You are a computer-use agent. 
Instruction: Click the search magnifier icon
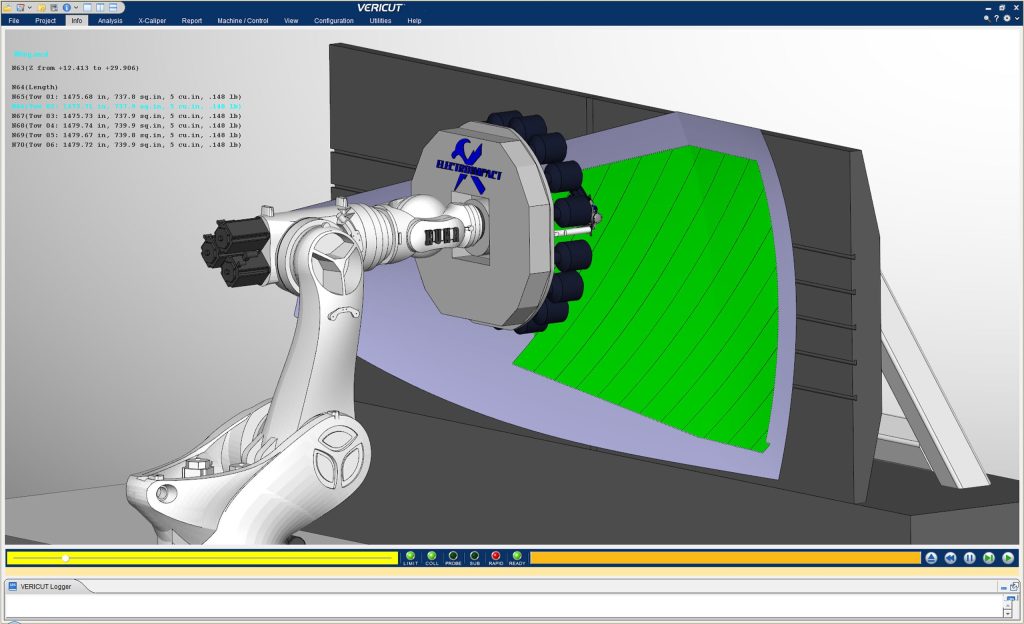point(987,18)
